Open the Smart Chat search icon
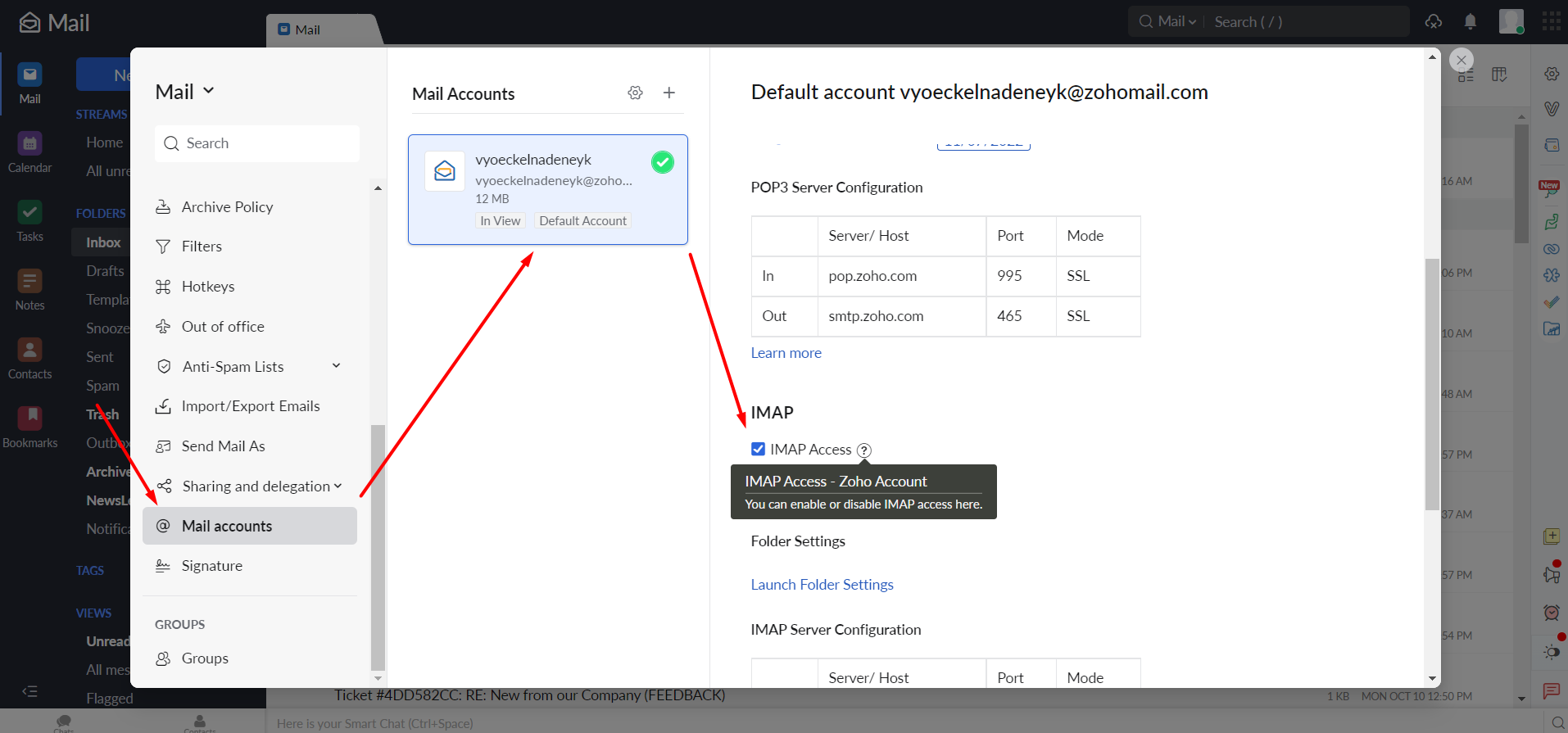The width and height of the screenshot is (1568, 733). click(x=1557, y=723)
